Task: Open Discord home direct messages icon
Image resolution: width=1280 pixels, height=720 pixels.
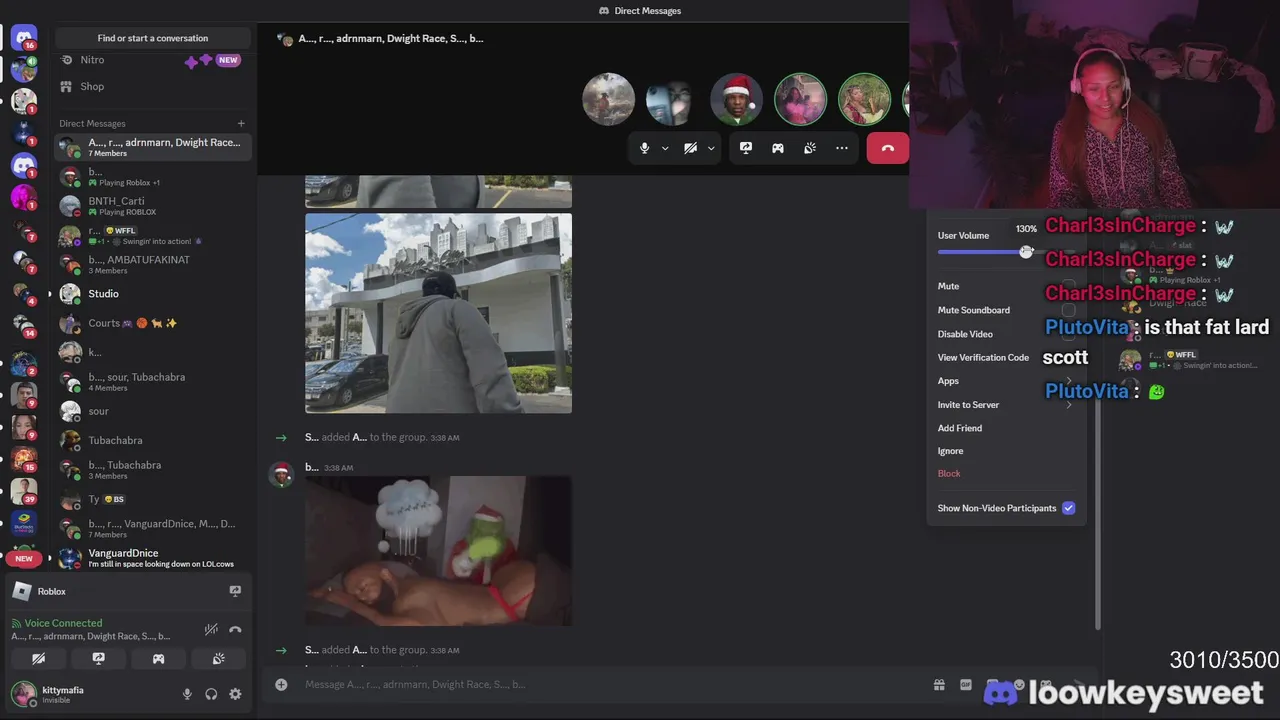Action: (x=24, y=38)
